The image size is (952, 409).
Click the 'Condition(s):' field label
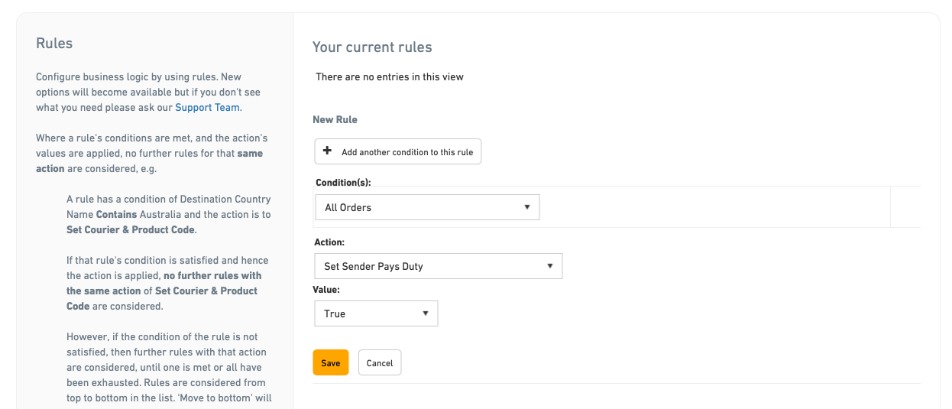(x=341, y=182)
